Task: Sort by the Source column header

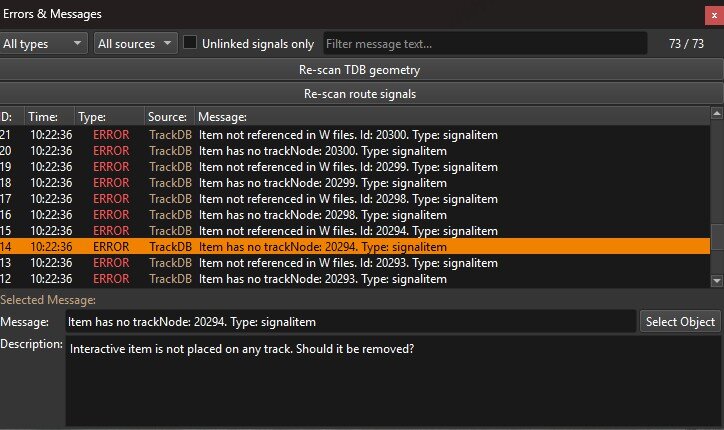Action: pyautogui.click(x=169, y=116)
